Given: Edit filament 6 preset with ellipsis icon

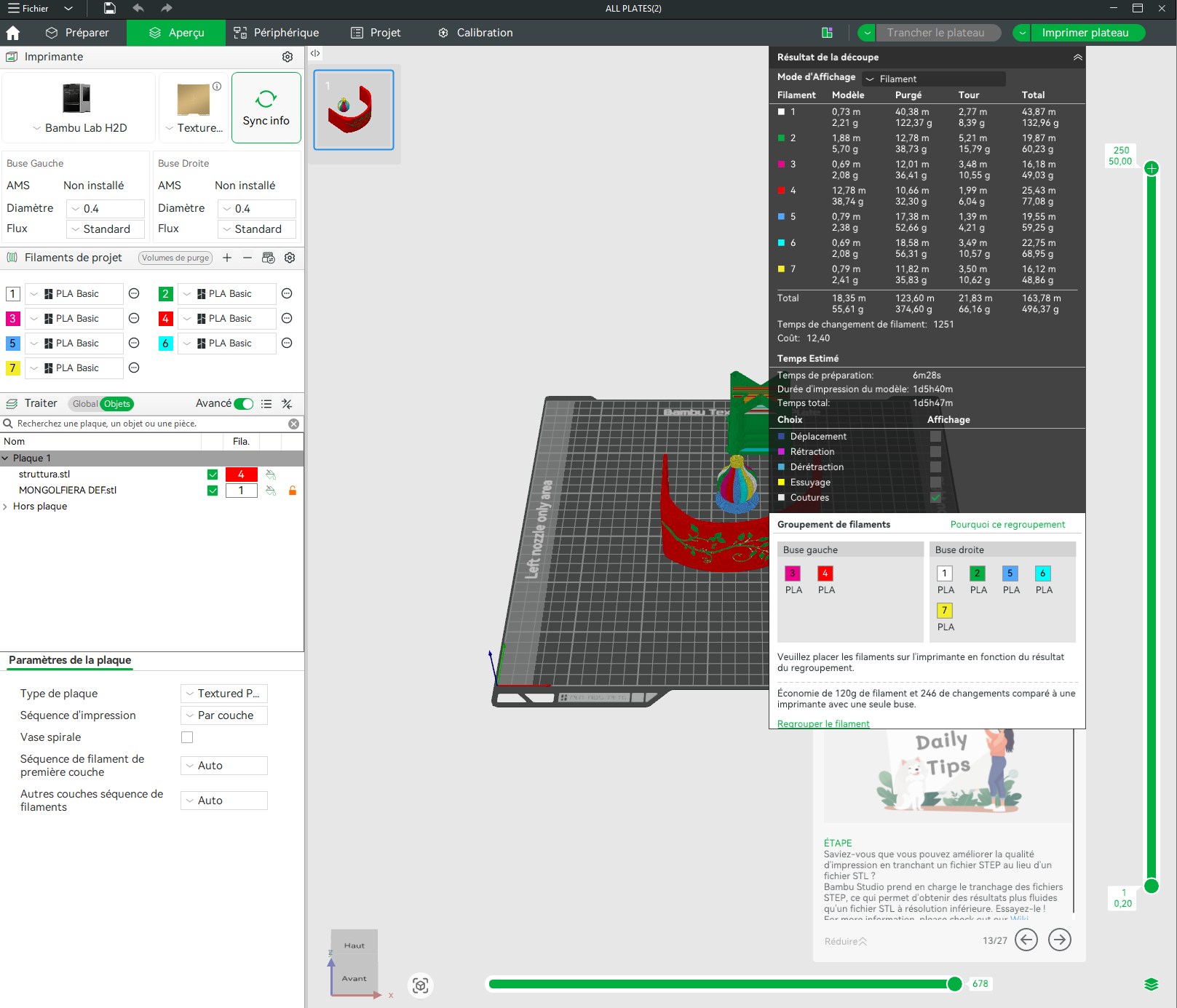Looking at the screenshot, I should point(287,343).
